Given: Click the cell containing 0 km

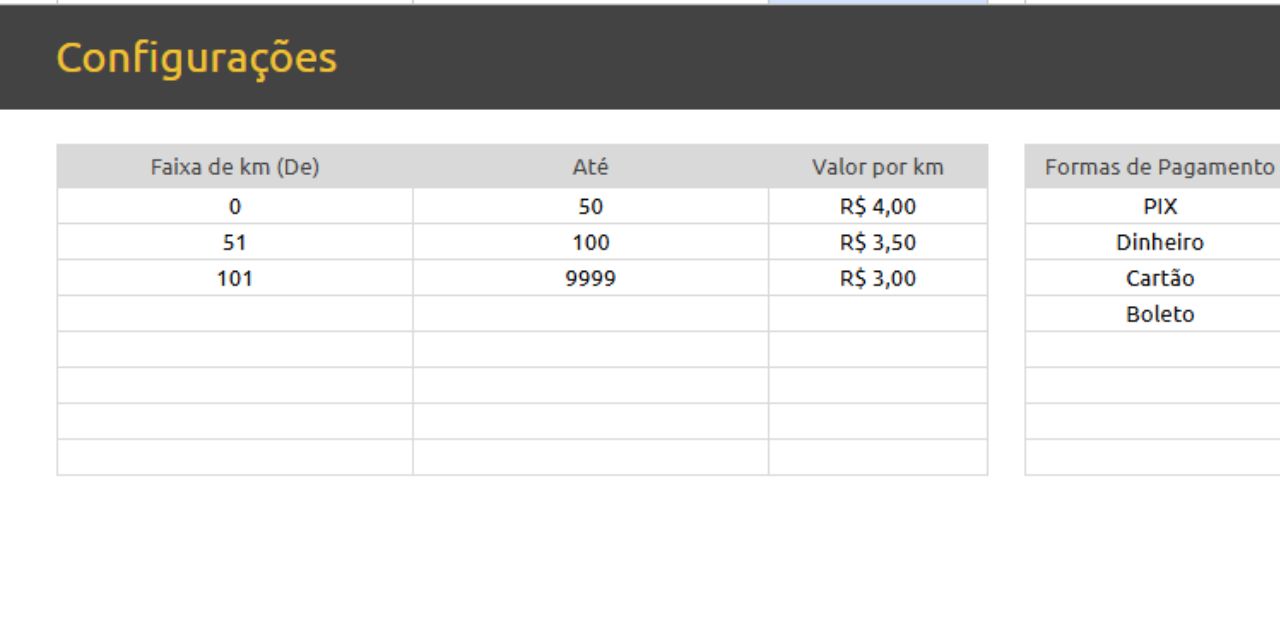Looking at the screenshot, I should coord(235,207).
